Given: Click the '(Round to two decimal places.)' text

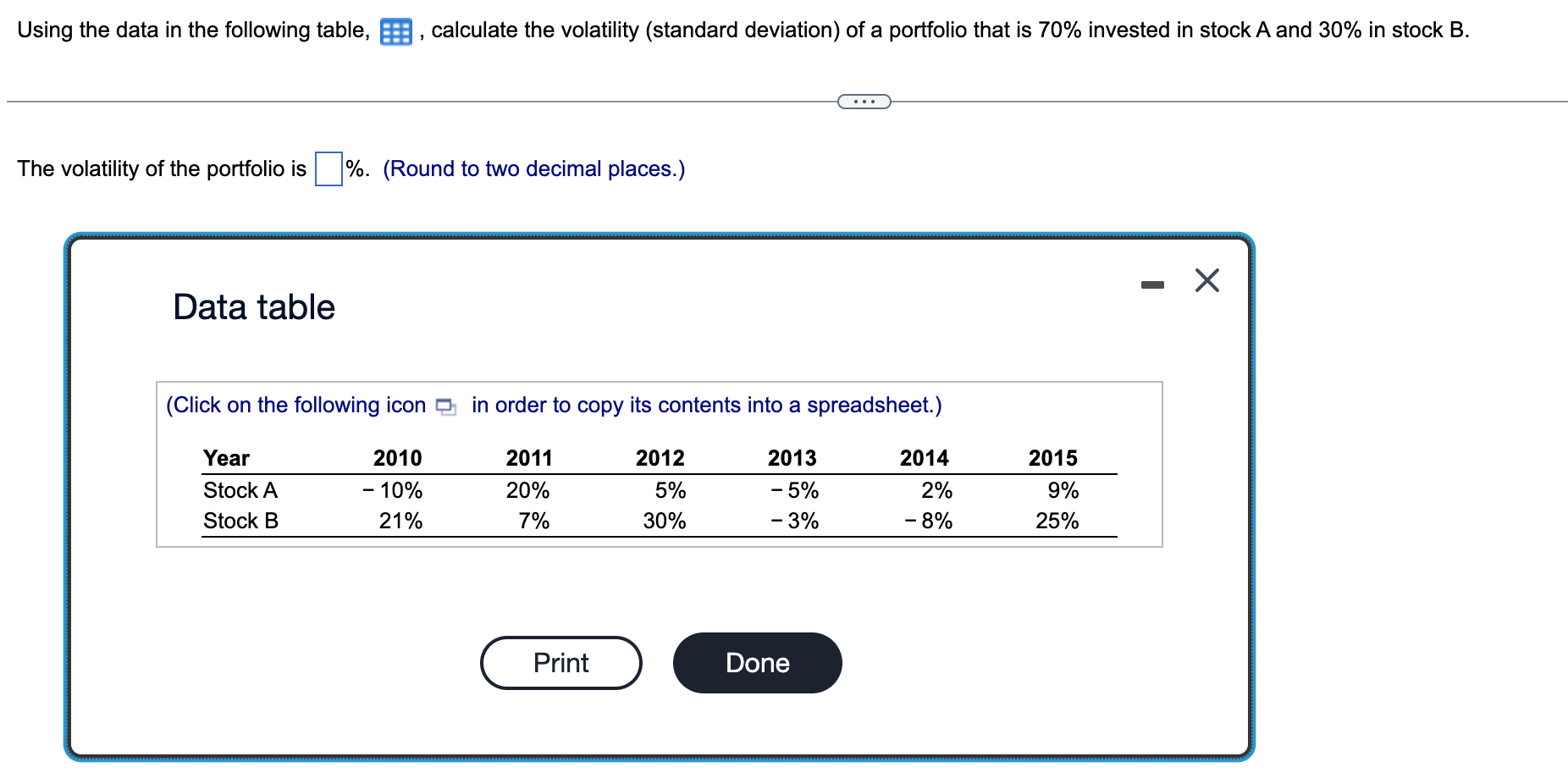Looking at the screenshot, I should pyautogui.click(x=533, y=168).
